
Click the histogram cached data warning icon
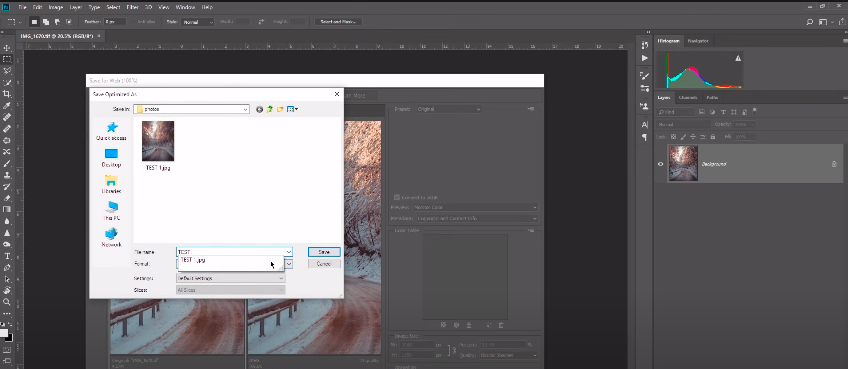click(x=738, y=58)
